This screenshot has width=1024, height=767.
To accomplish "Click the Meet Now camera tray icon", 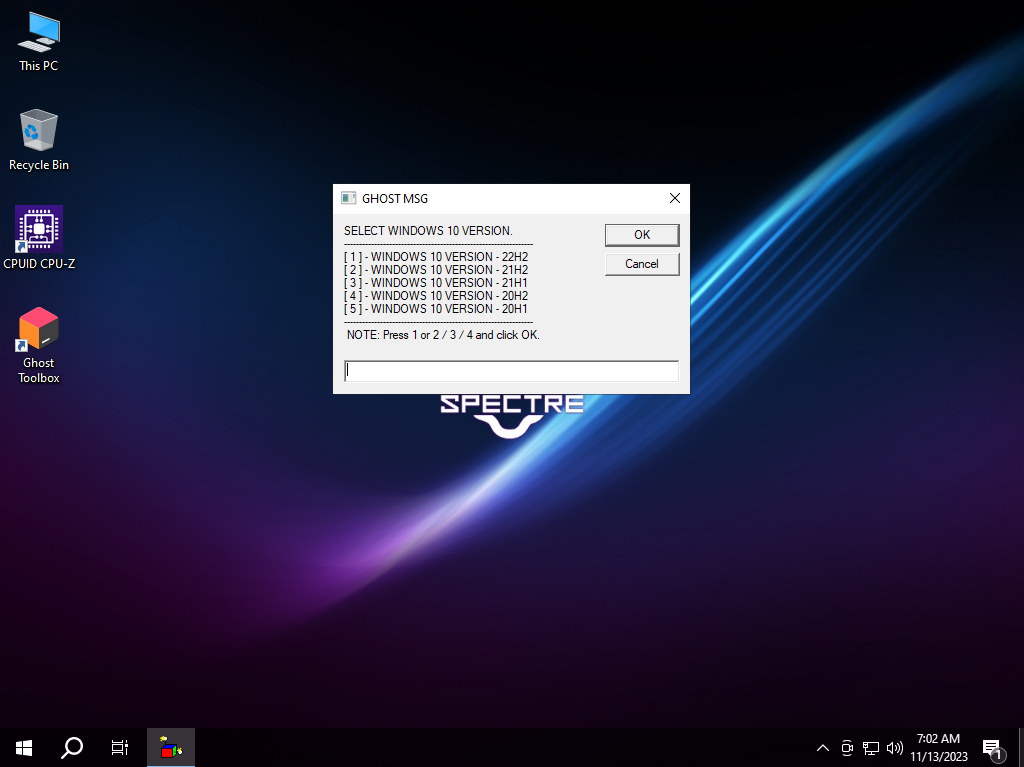I will coord(847,748).
